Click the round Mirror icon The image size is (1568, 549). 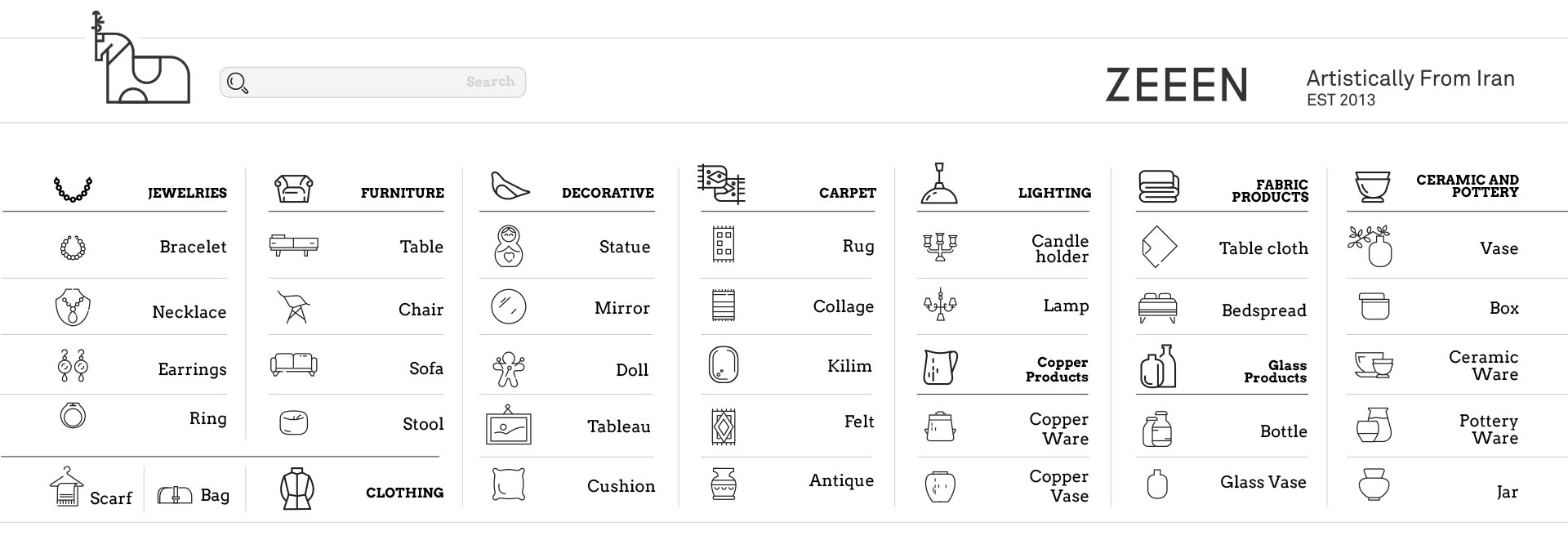point(508,306)
